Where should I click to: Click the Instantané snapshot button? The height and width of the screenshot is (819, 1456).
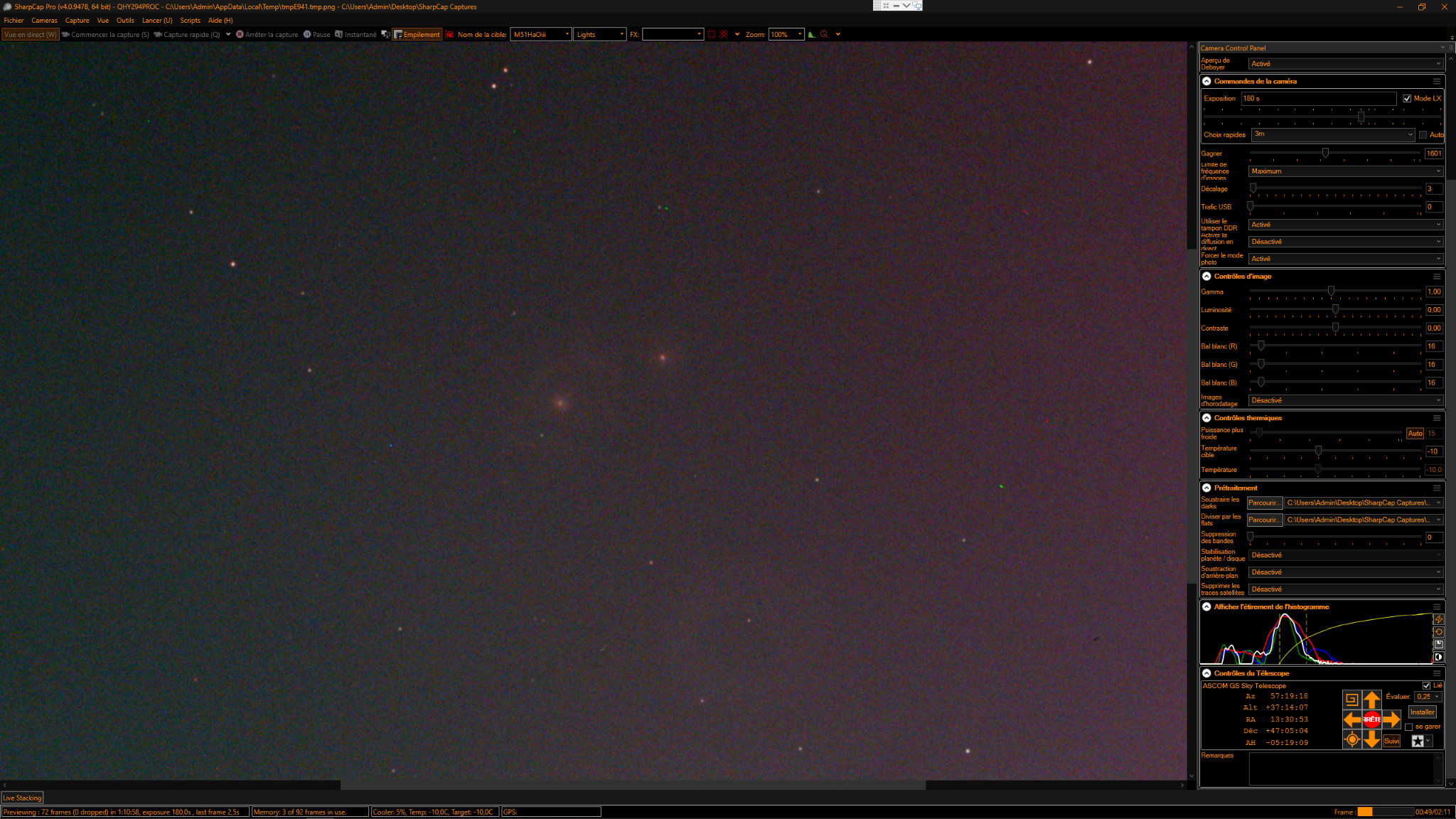(355, 34)
